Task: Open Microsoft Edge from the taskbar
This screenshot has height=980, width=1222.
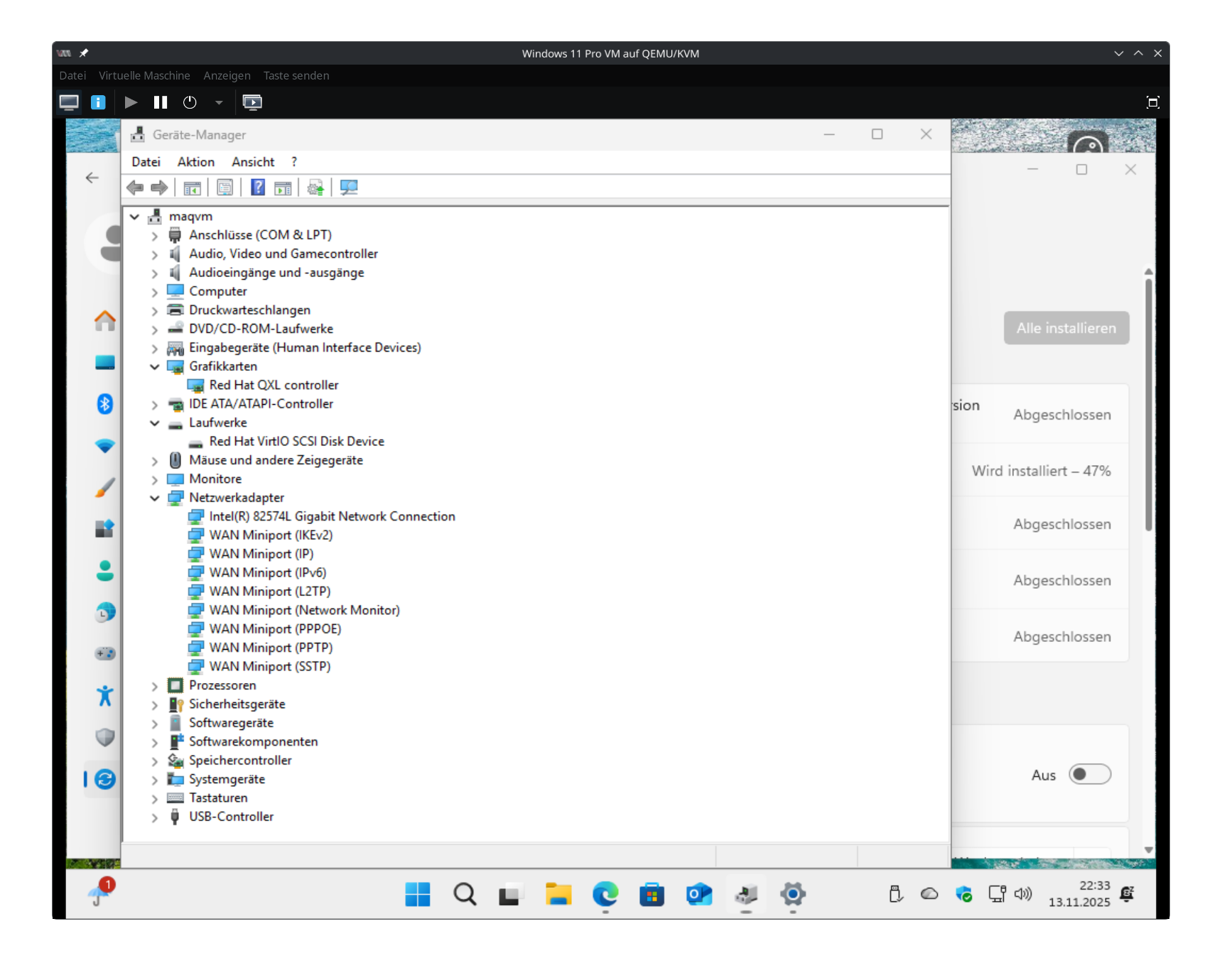Action: 605,894
